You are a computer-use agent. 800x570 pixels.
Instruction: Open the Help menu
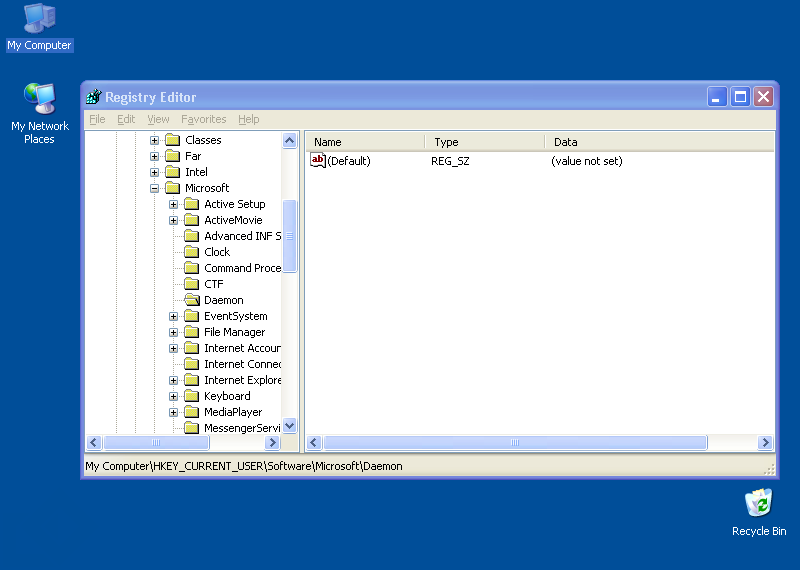point(248,119)
